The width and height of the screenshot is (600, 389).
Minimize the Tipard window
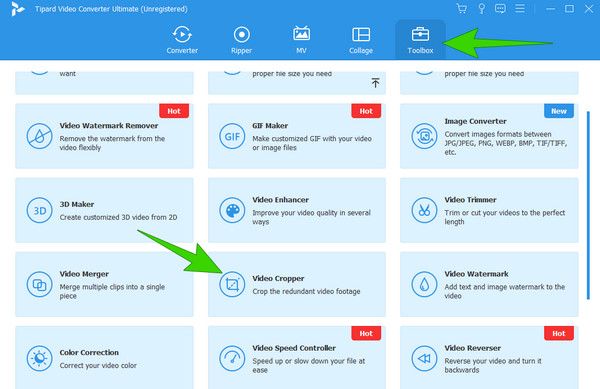[550, 8]
